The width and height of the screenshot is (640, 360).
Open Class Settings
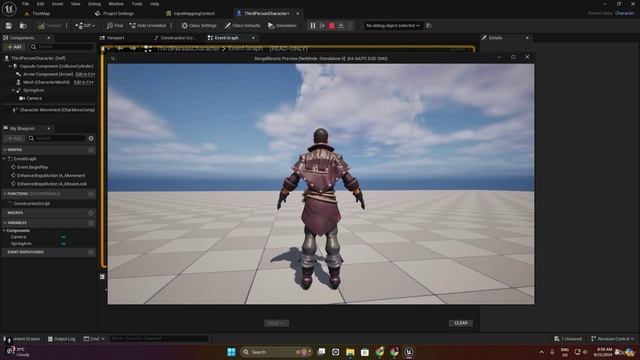[199, 26]
